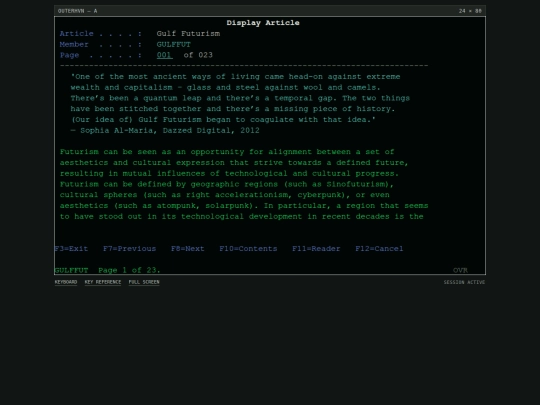540x405 pixels.
Task: Open the KEYBOARD link below terminal
Action: [66, 282]
